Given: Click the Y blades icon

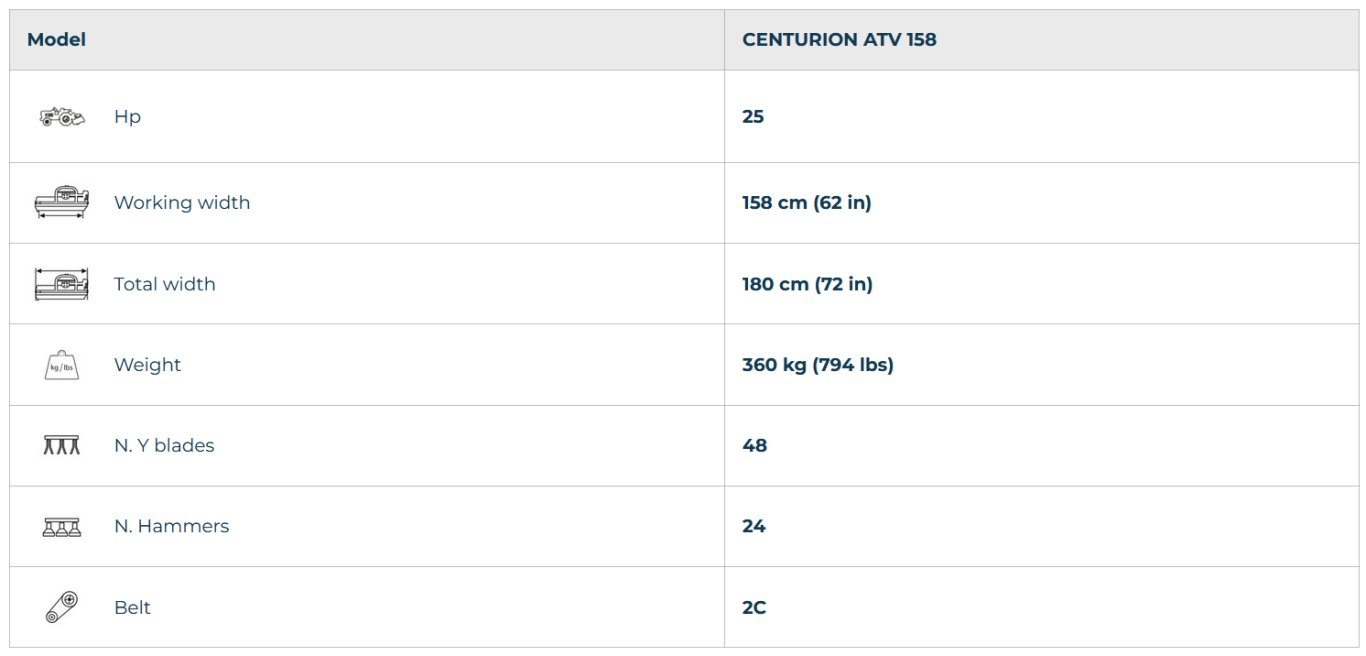Looking at the screenshot, I should click(x=61, y=446).
